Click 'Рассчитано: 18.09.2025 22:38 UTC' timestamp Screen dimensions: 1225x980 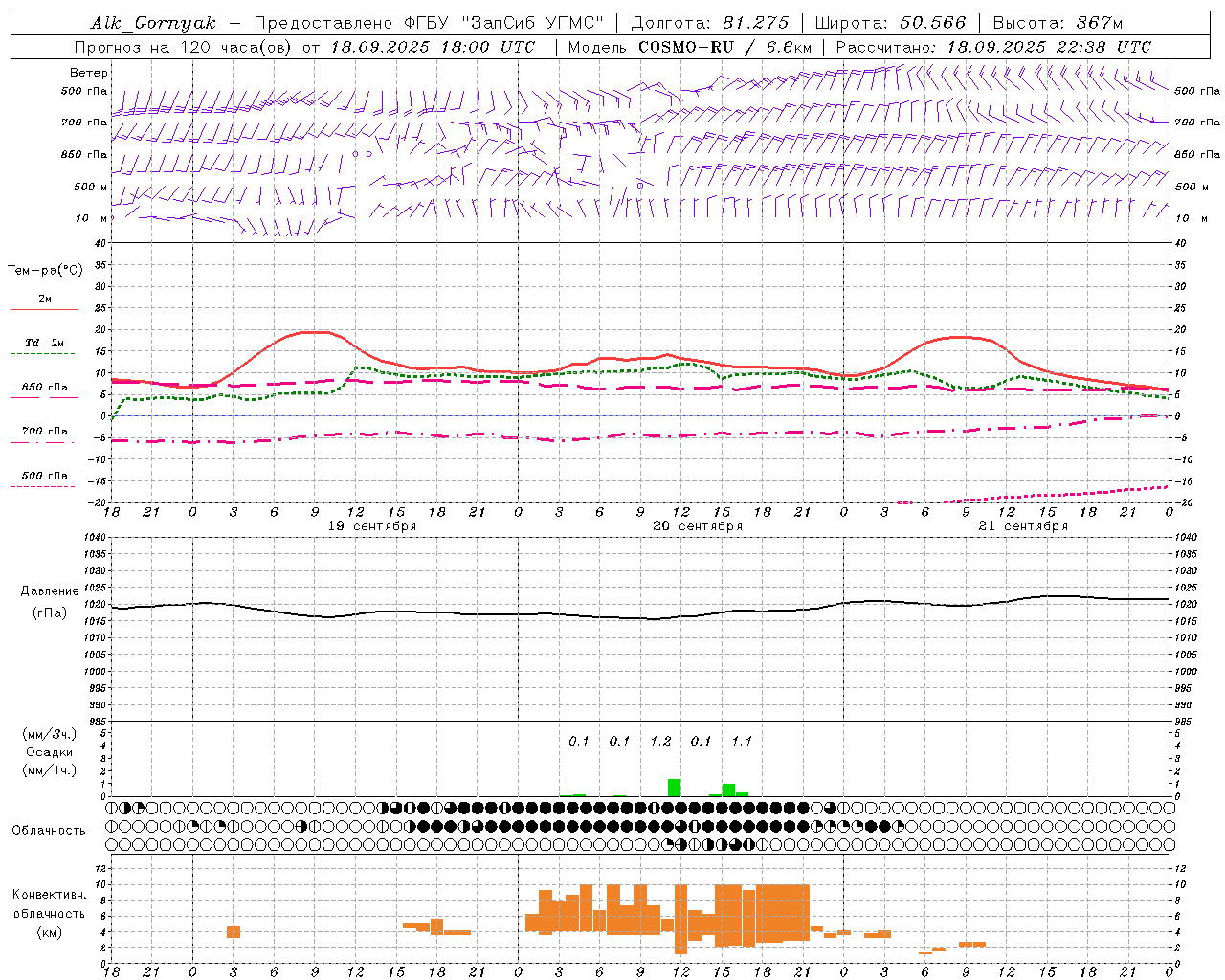[x=993, y=47]
